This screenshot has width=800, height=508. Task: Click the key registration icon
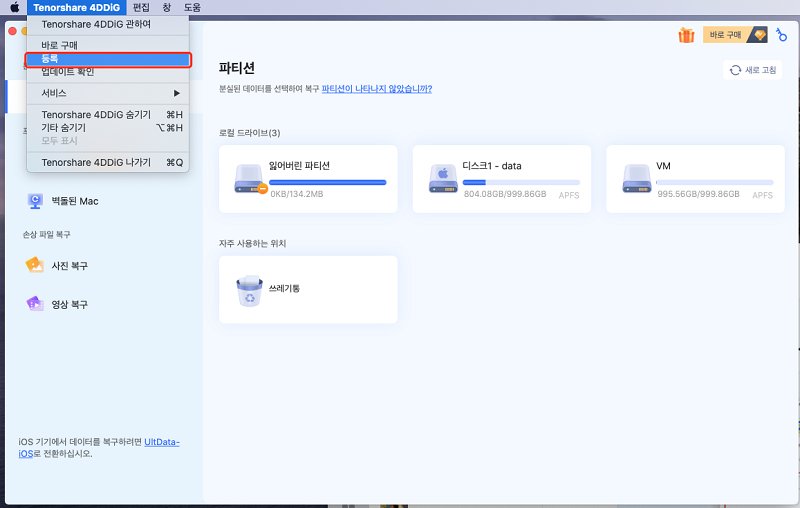[x=781, y=35]
